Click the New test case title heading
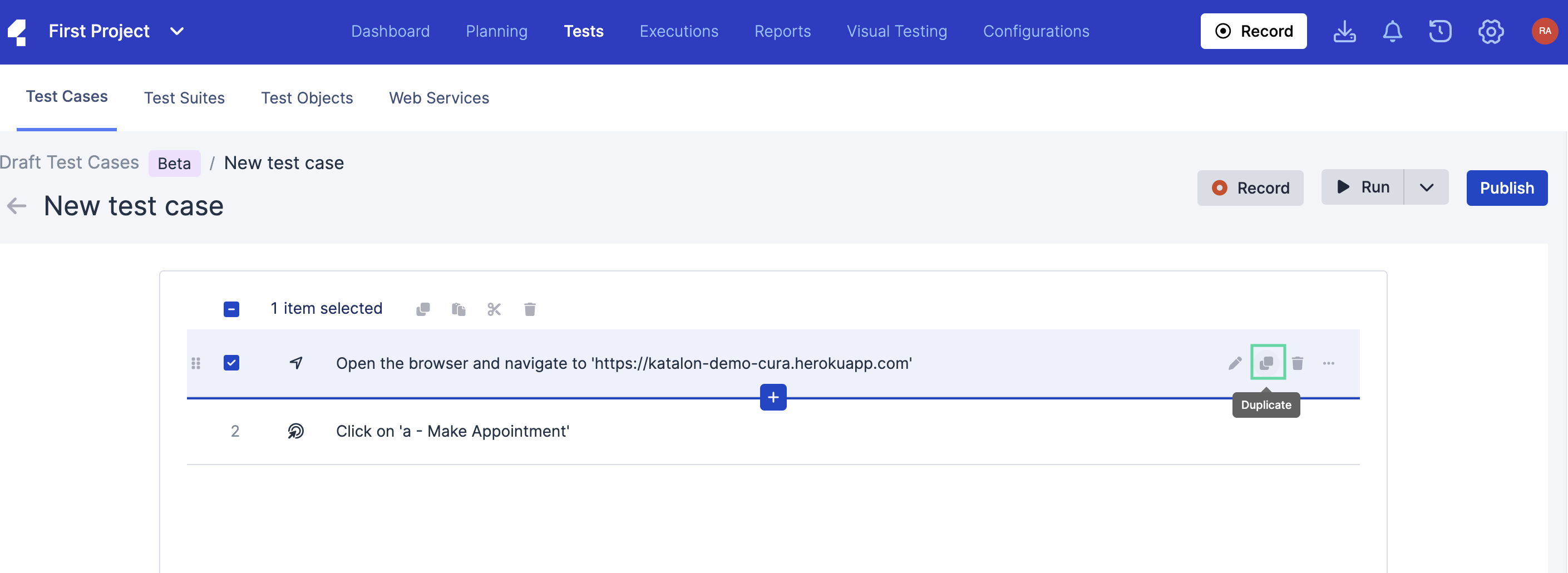The height and width of the screenshot is (573, 1568). (x=134, y=206)
